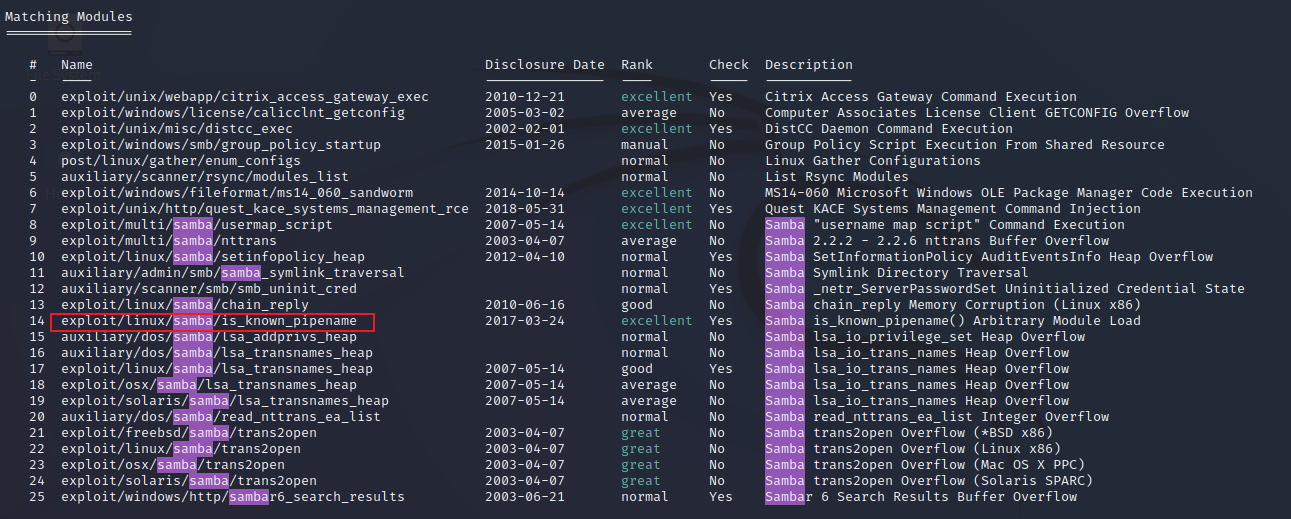Select module path exploit/linux/samba/setinfopolicy_heap
Image resolution: width=1291 pixels, height=519 pixels.
click(213, 257)
